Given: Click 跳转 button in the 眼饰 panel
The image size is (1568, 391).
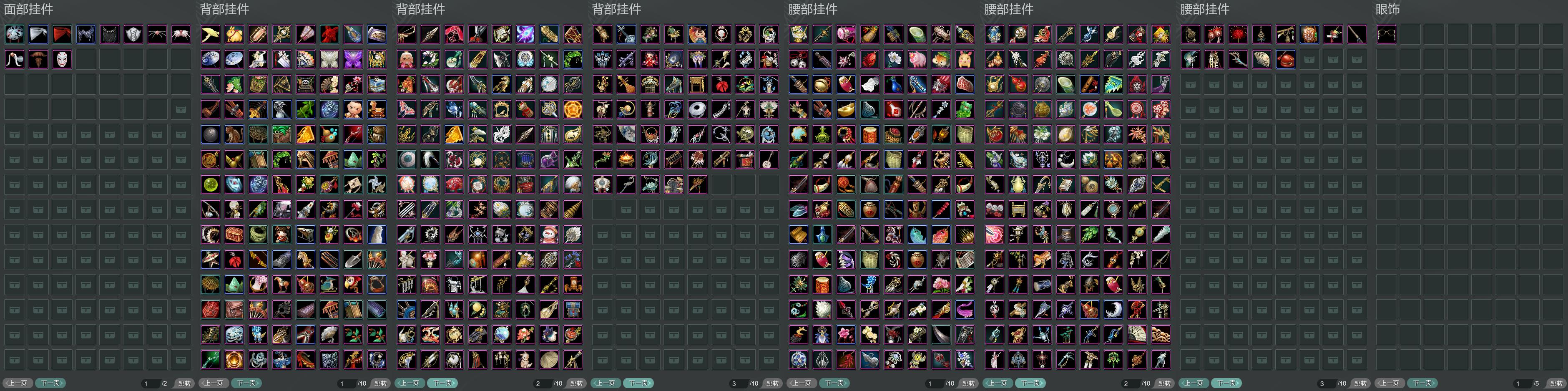Looking at the screenshot, I should (x=1556, y=383).
